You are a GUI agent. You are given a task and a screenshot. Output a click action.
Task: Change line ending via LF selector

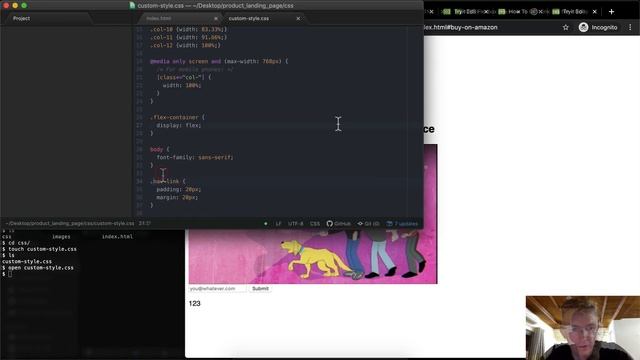coord(278,224)
